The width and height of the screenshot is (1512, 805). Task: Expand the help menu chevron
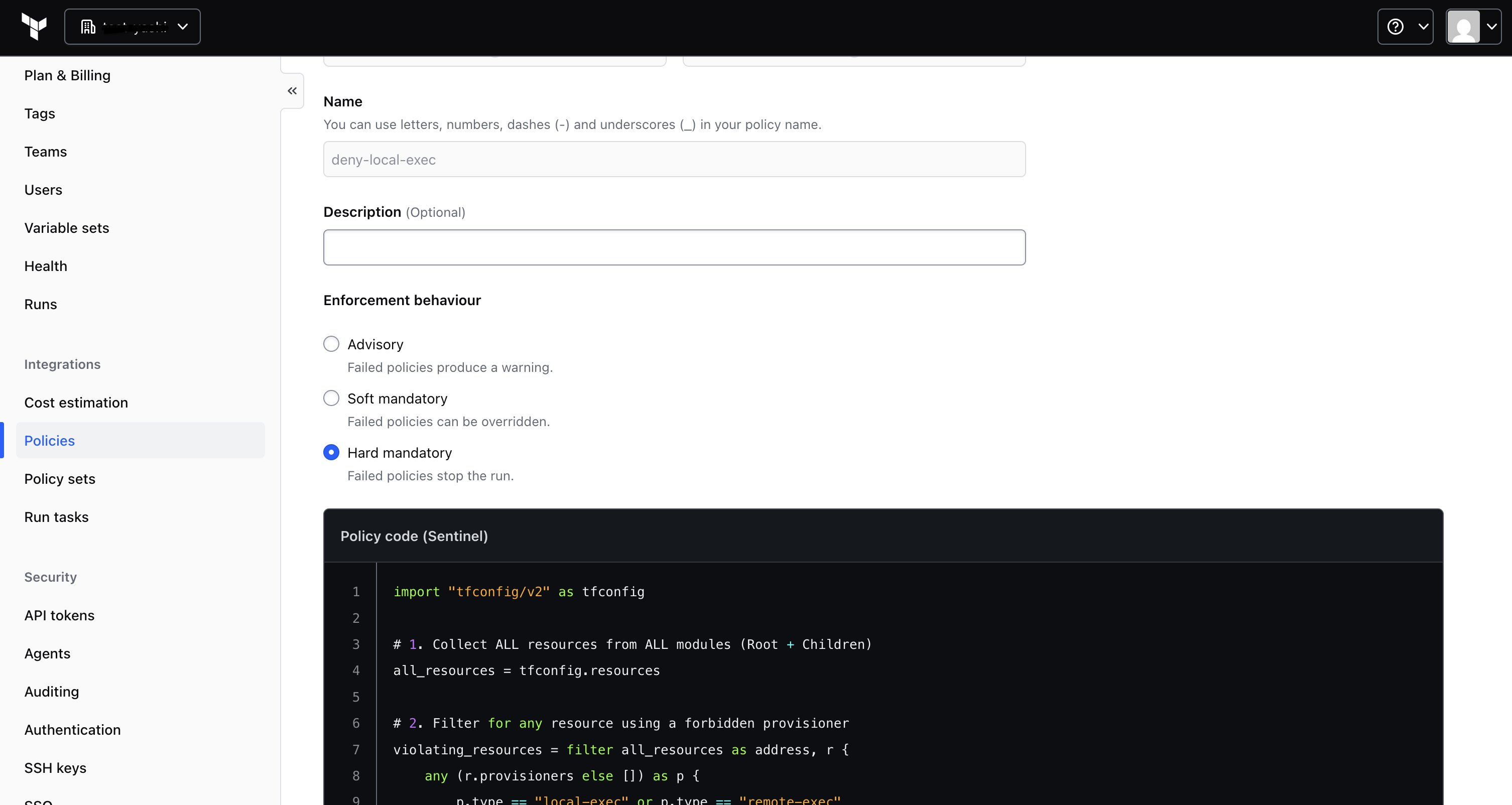[x=1423, y=27]
